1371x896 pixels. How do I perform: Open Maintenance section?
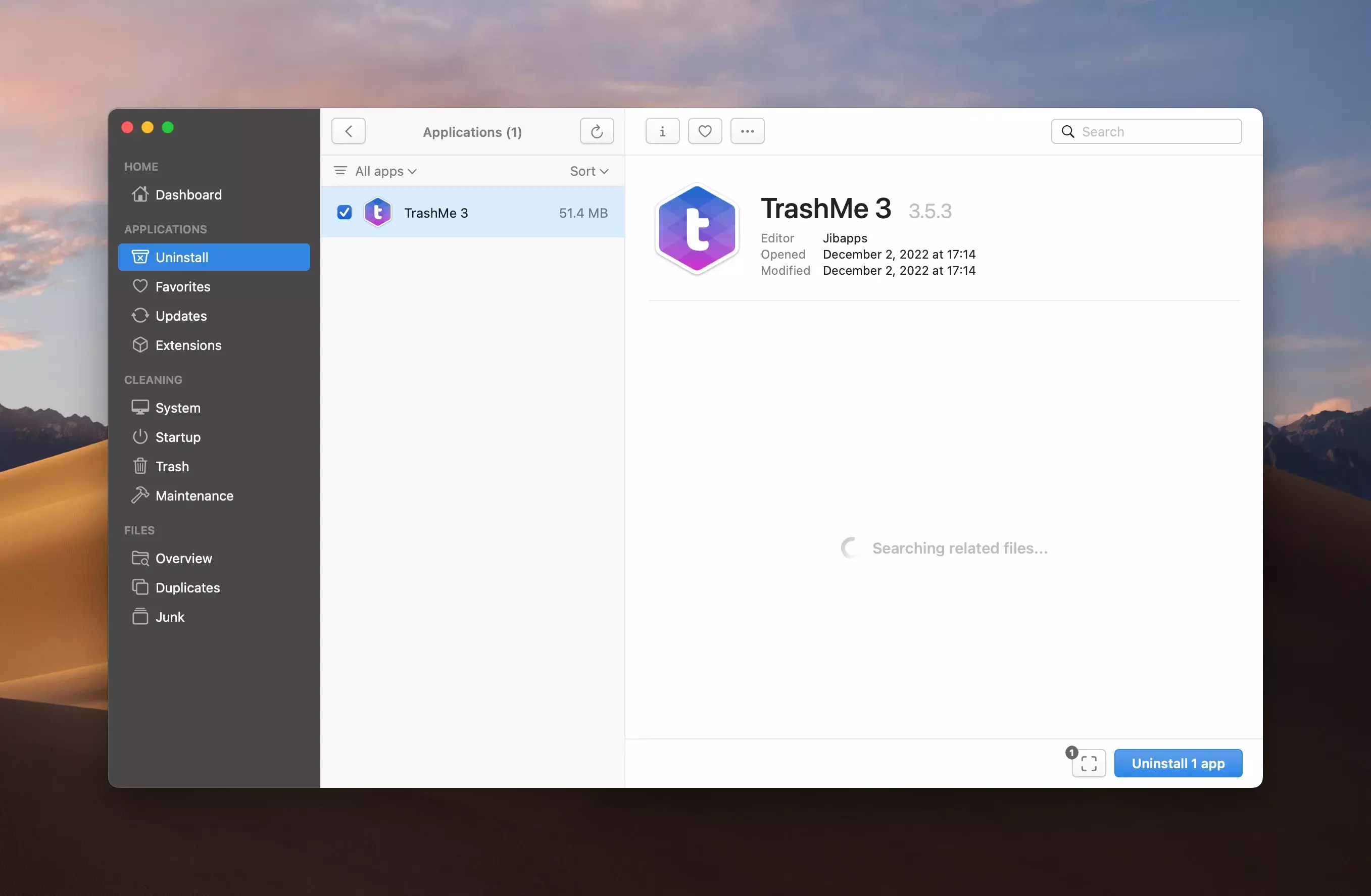(214, 496)
